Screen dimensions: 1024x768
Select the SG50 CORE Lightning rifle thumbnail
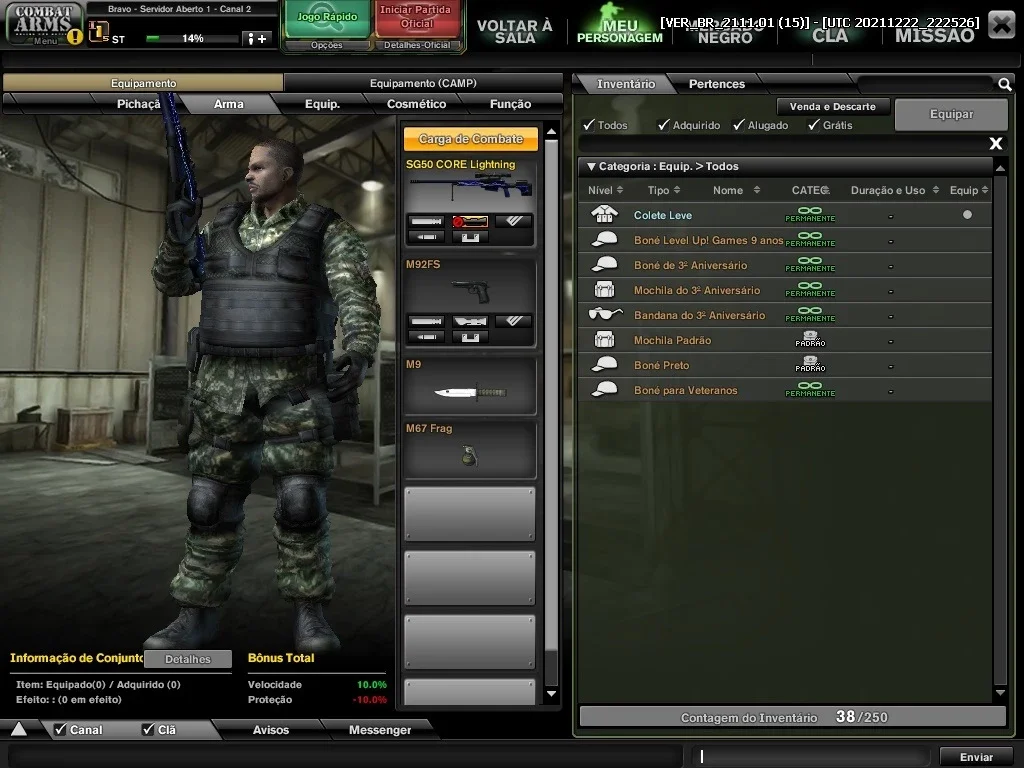(x=470, y=189)
